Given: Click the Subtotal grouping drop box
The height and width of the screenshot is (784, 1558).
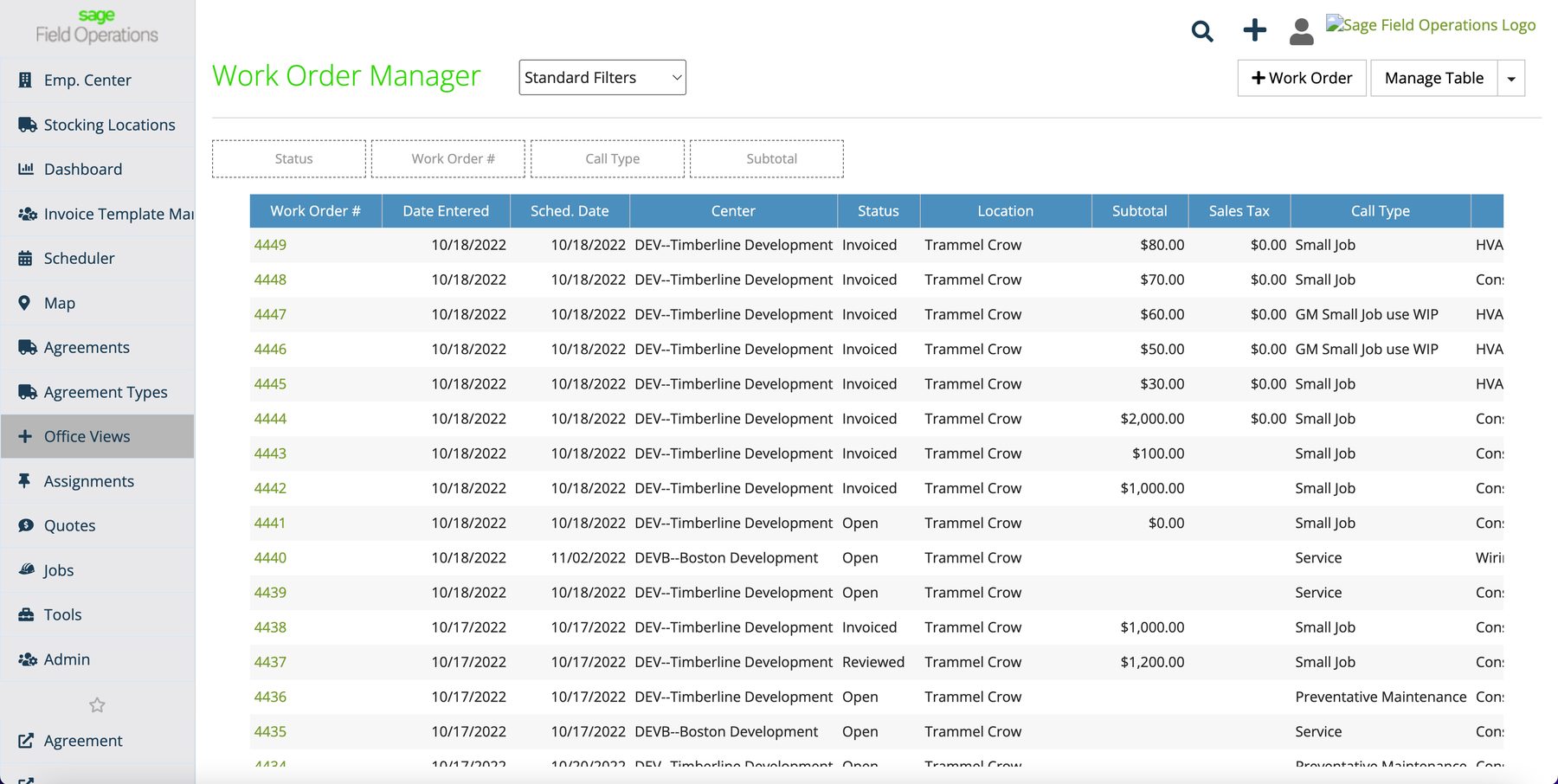Looking at the screenshot, I should point(767,159).
